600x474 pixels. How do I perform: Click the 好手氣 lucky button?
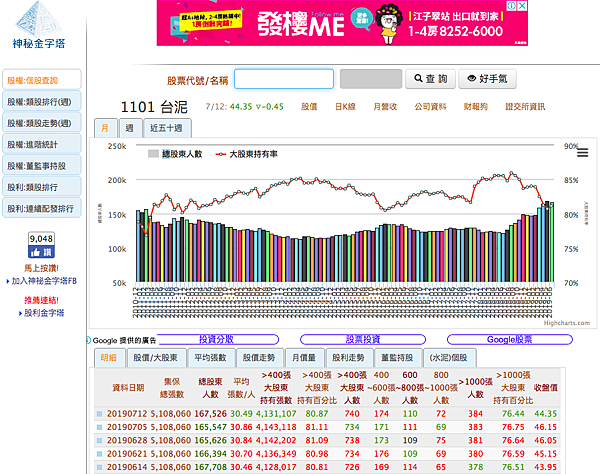pyautogui.click(x=488, y=79)
